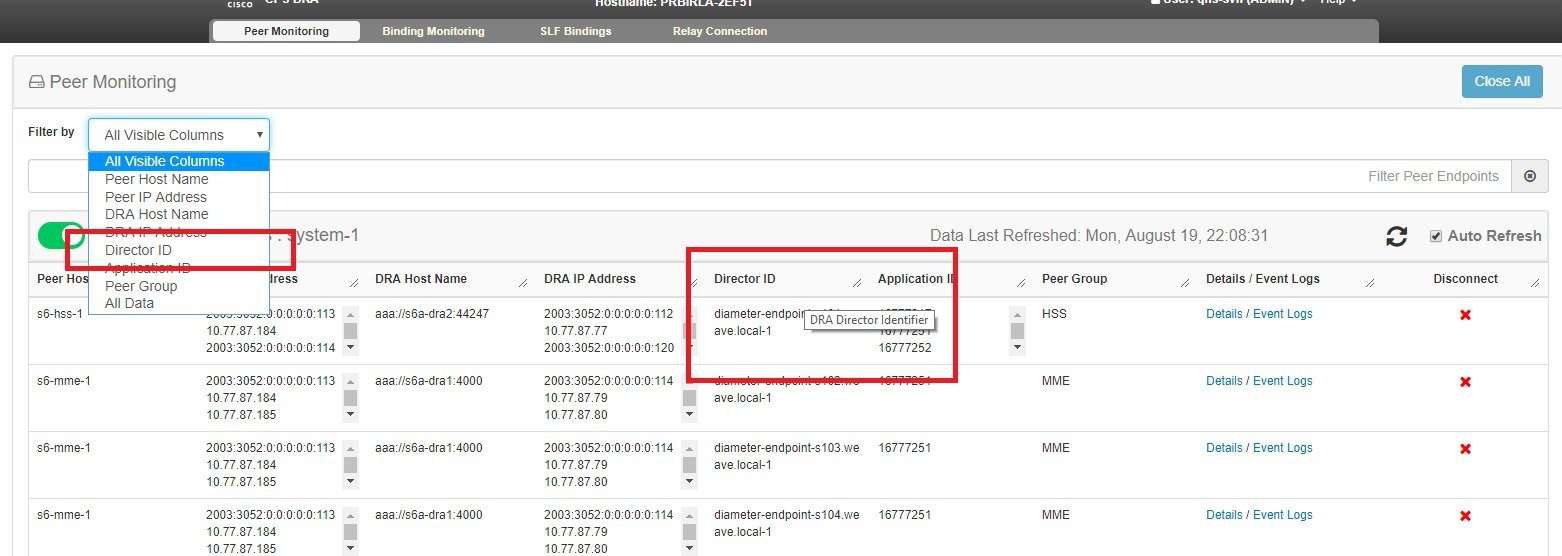
Task: Open Details link for endpoint s103 row
Action: (1224, 448)
